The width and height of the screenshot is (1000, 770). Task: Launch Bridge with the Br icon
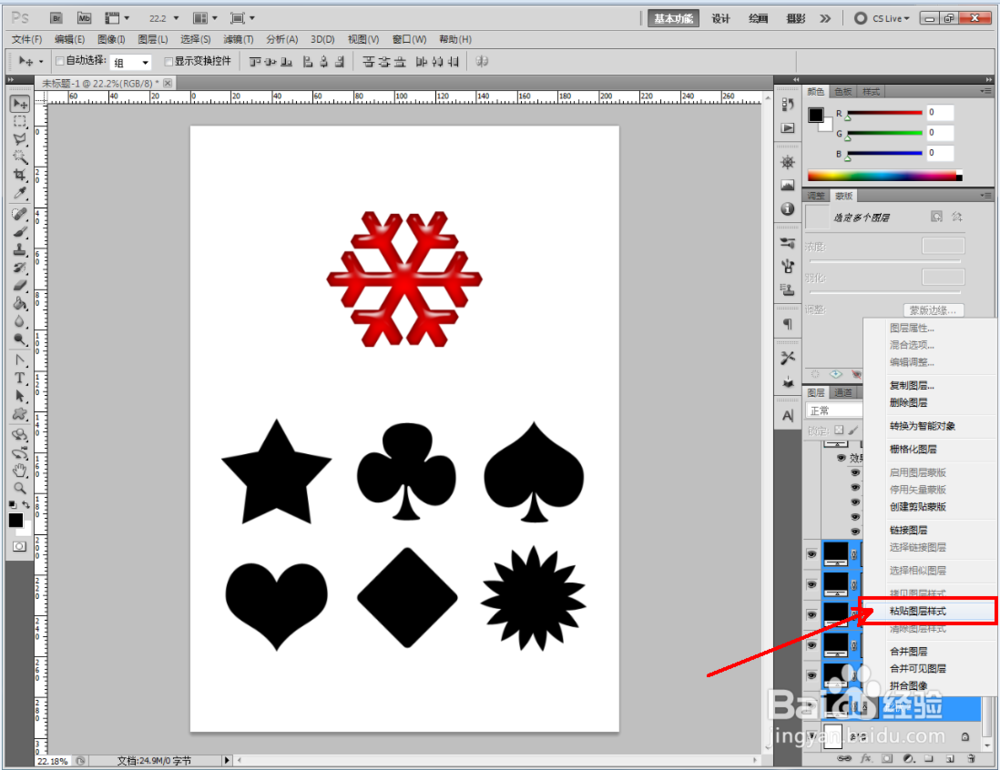[56, 18]
